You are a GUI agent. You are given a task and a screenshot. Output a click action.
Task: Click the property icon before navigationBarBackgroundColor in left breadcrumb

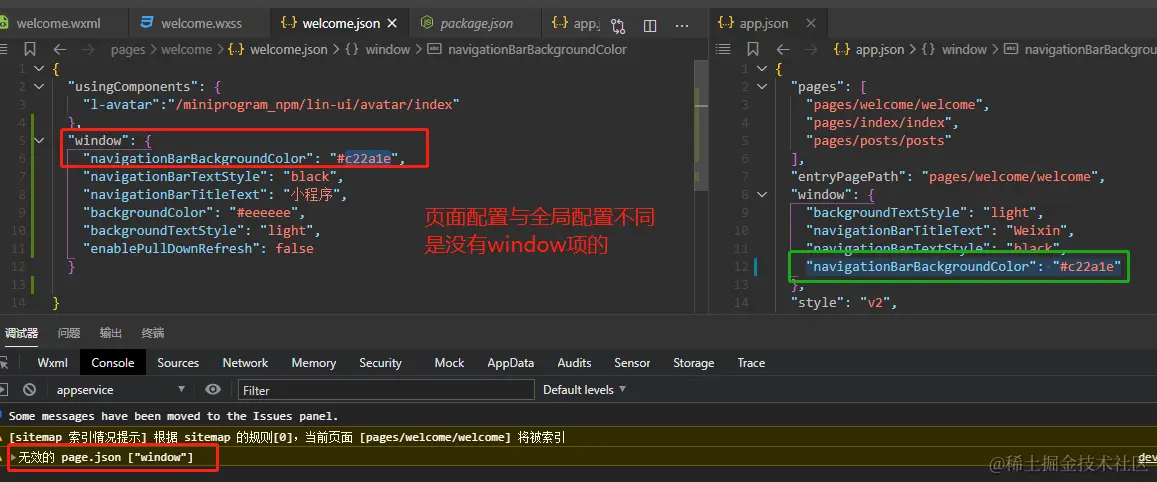[435, 49]
